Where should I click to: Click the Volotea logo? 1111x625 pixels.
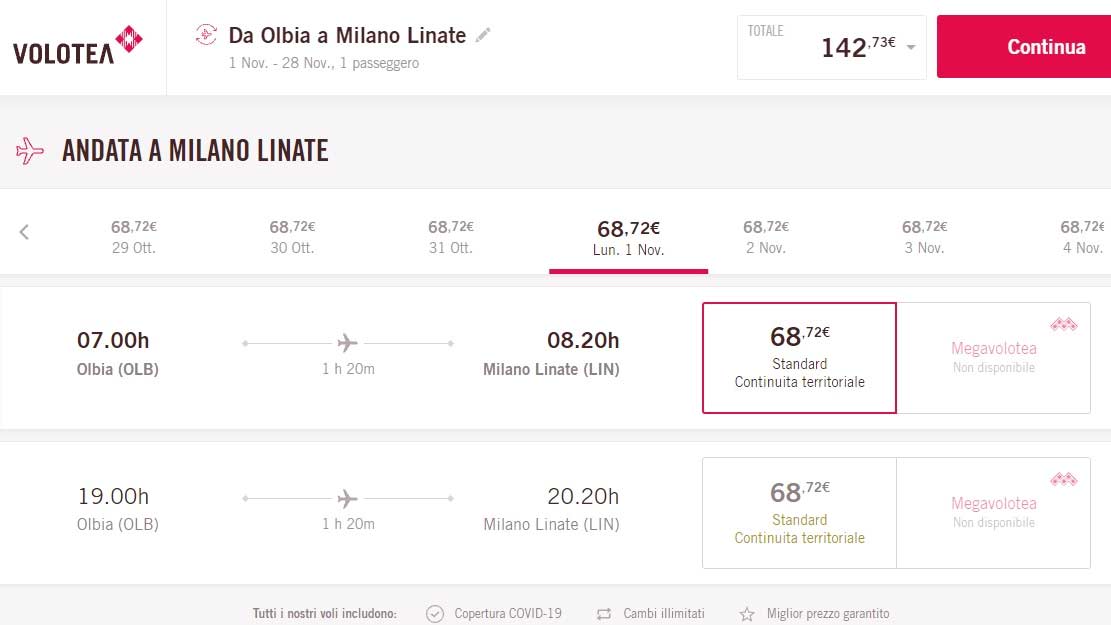[x=78, y=45]
